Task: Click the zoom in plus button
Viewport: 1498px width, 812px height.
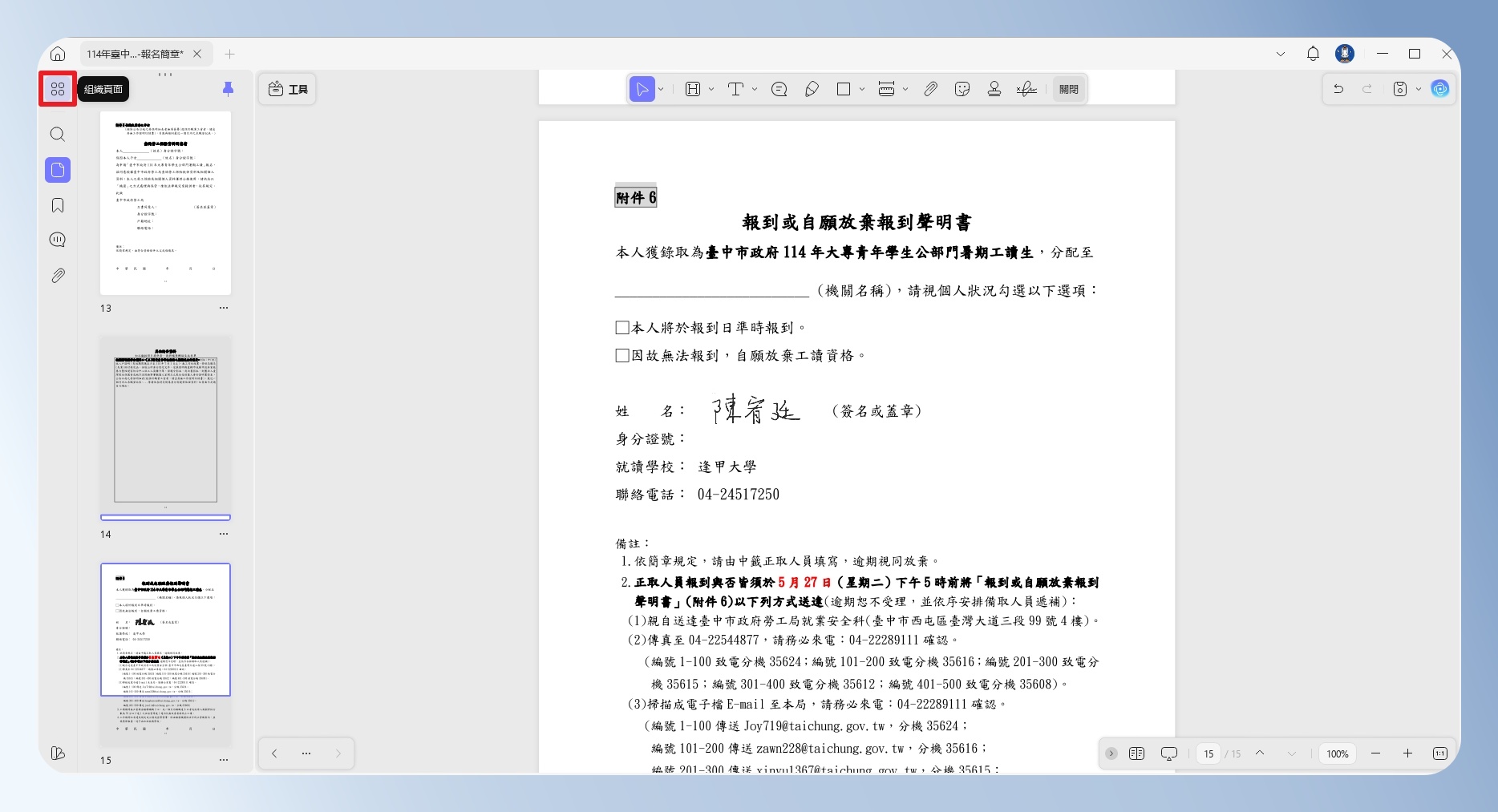Action: click(1407, 753)
